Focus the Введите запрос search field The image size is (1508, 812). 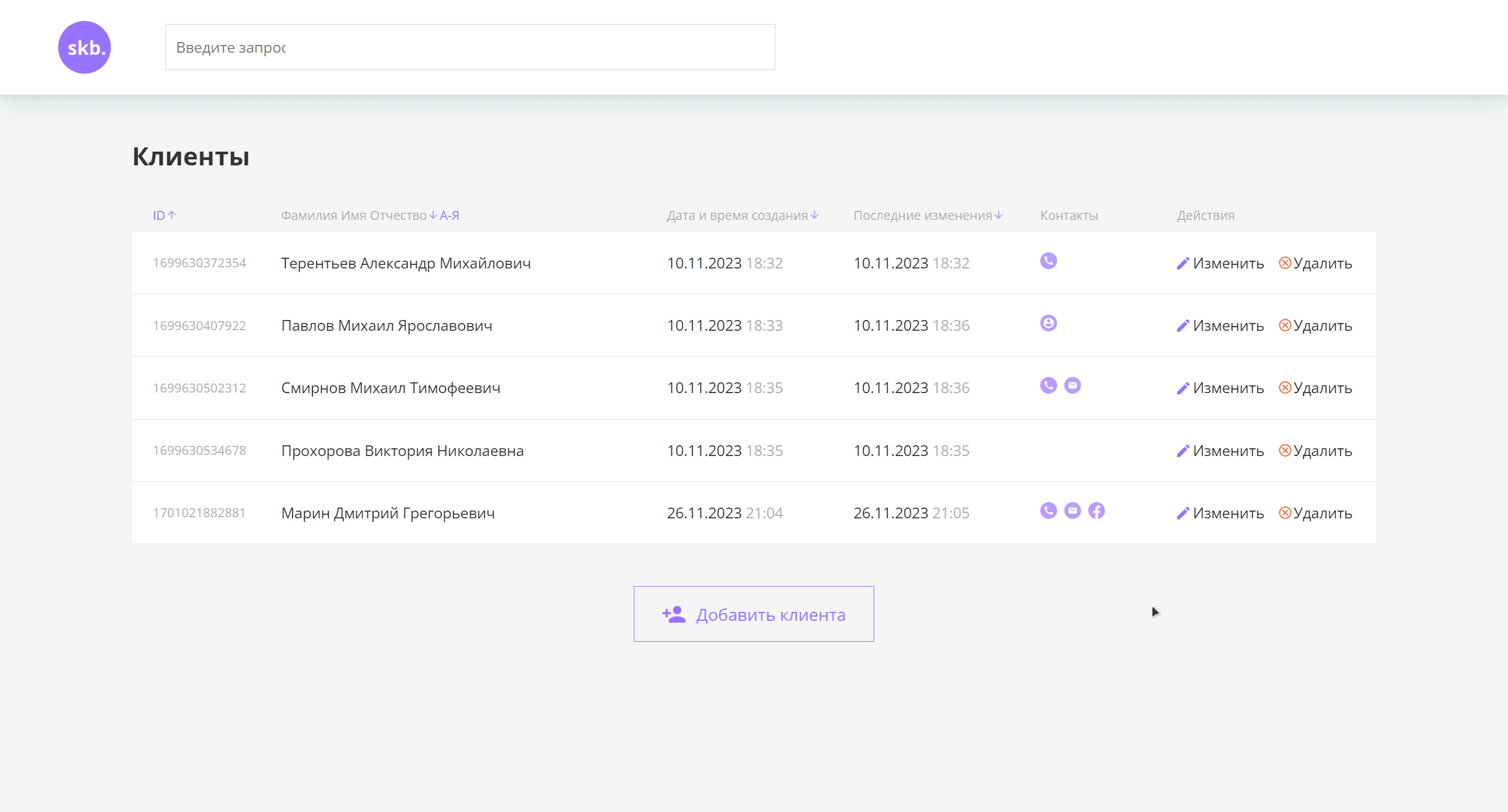(469, 47)
